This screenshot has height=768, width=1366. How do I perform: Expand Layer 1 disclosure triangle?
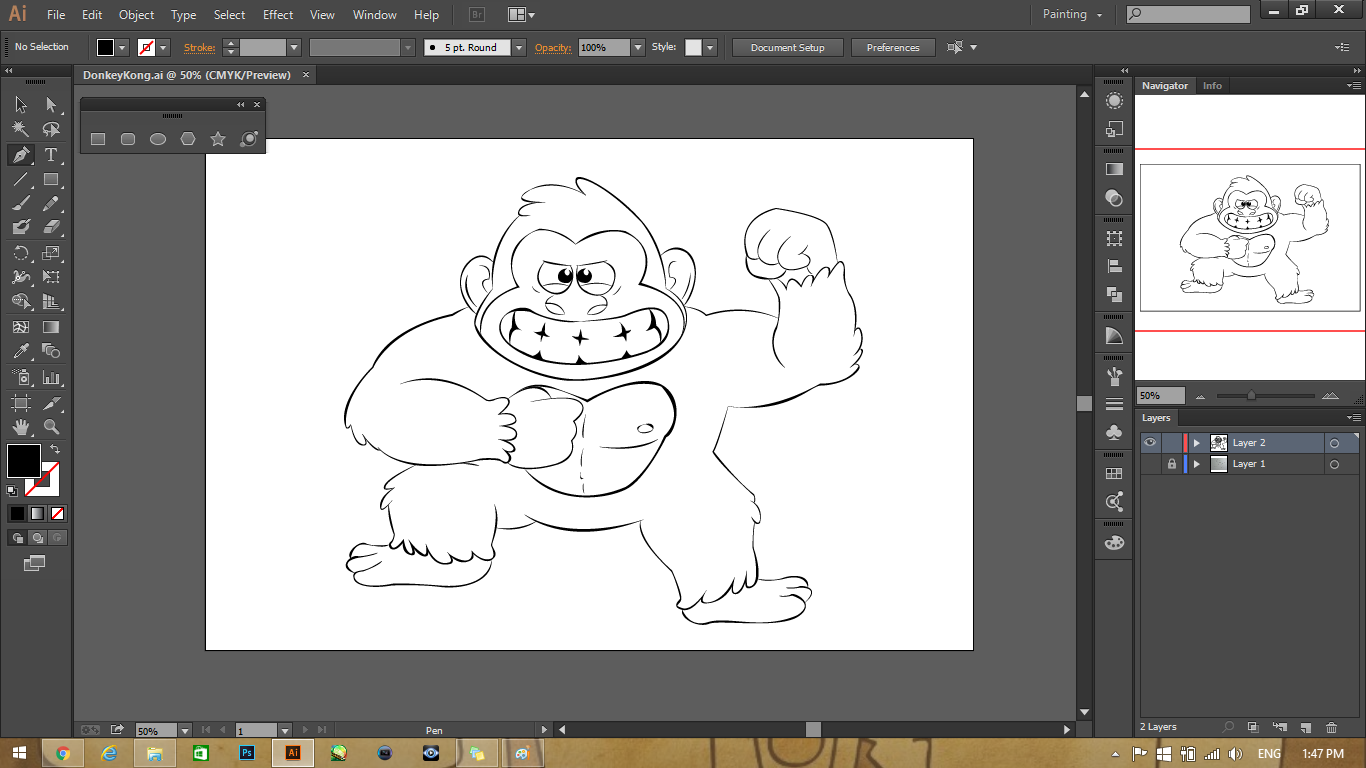point(1196,465)
